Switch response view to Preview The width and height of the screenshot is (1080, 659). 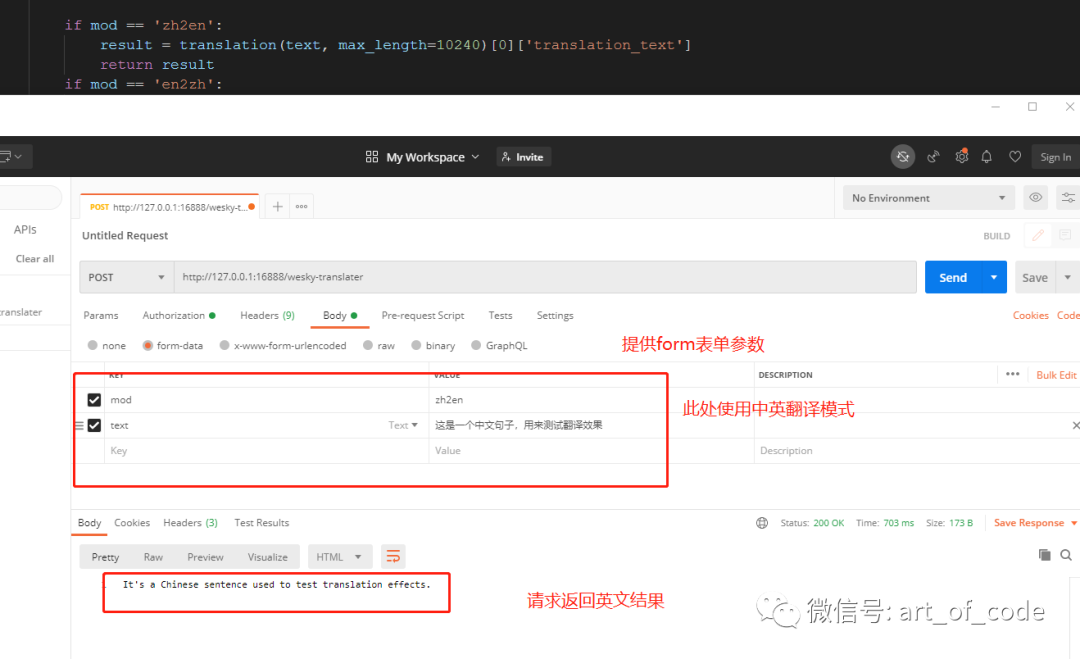(205, 556)
